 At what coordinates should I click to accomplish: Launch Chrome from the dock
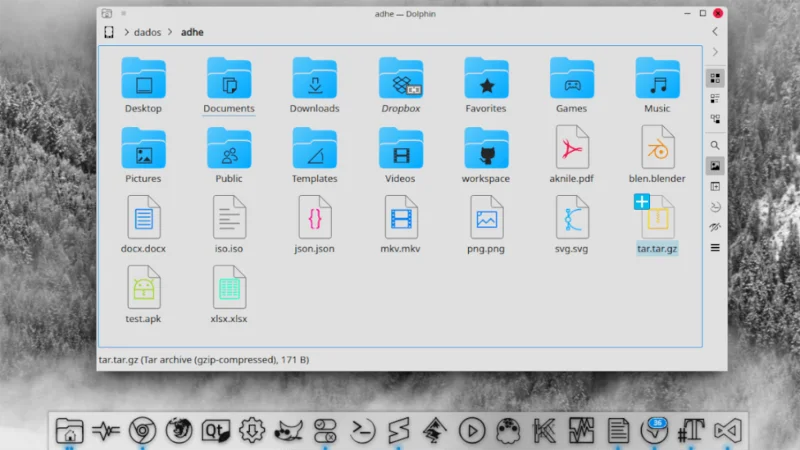pos(142,431)
